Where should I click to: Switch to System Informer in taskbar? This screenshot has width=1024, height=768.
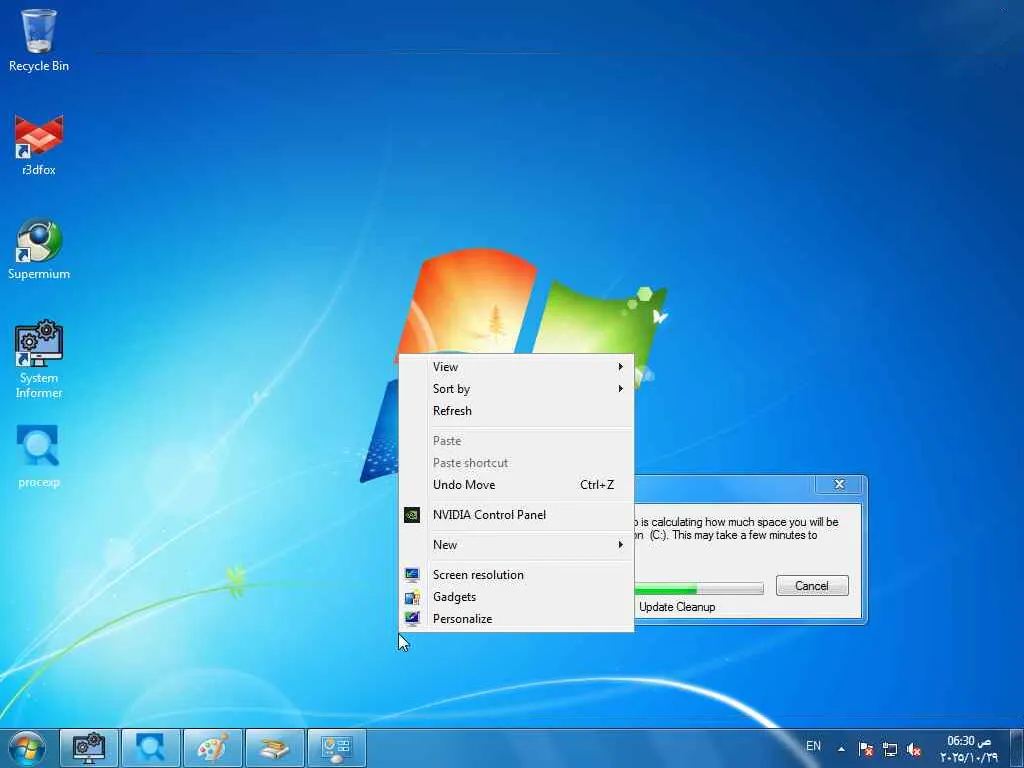pos(89,748)
